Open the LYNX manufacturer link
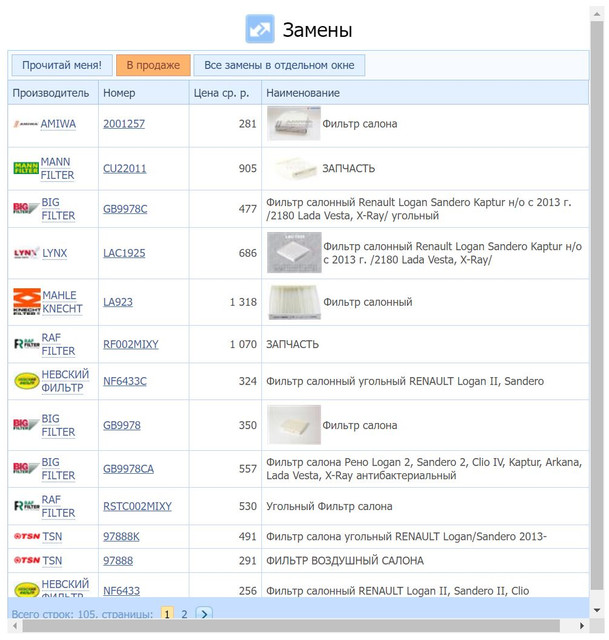 [55, 253]
